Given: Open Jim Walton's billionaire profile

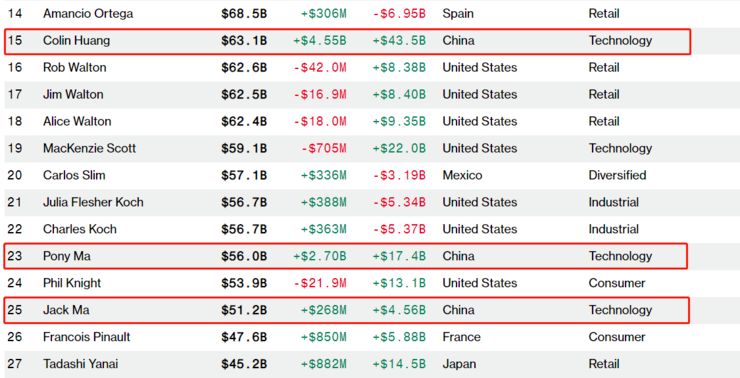Looking at the screenshot, I should (x=73, y=94).
